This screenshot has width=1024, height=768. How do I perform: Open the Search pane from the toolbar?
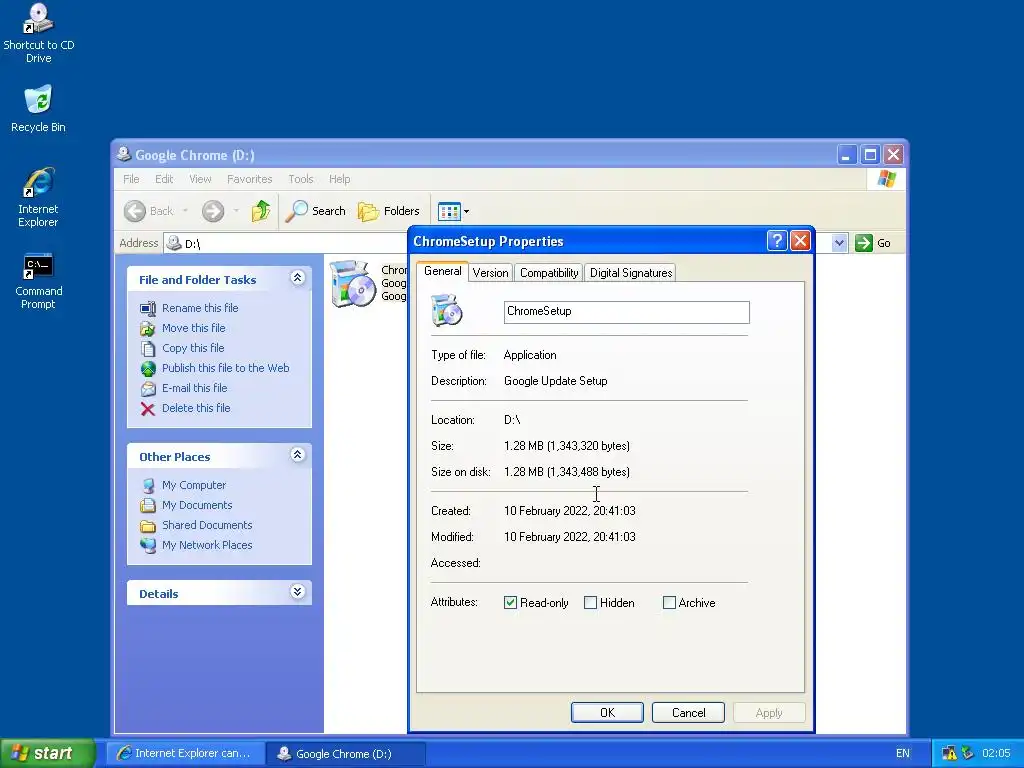tap(316, 211)
